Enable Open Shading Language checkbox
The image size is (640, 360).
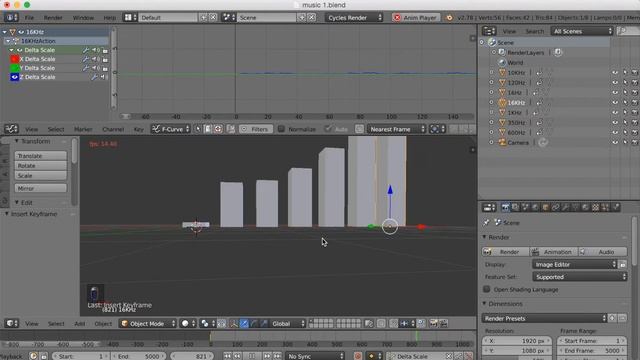pyautogui.click(x=487, y=289)
